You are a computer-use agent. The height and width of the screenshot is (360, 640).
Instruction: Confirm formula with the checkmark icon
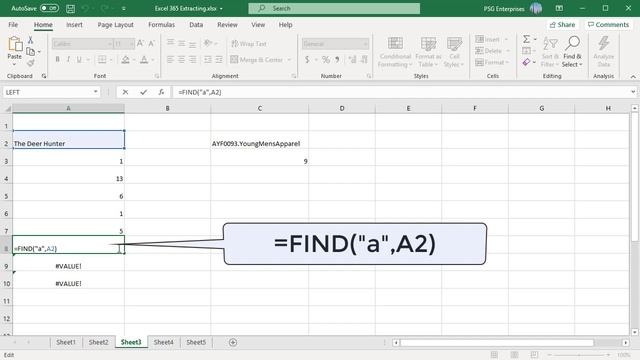point(143,92)
